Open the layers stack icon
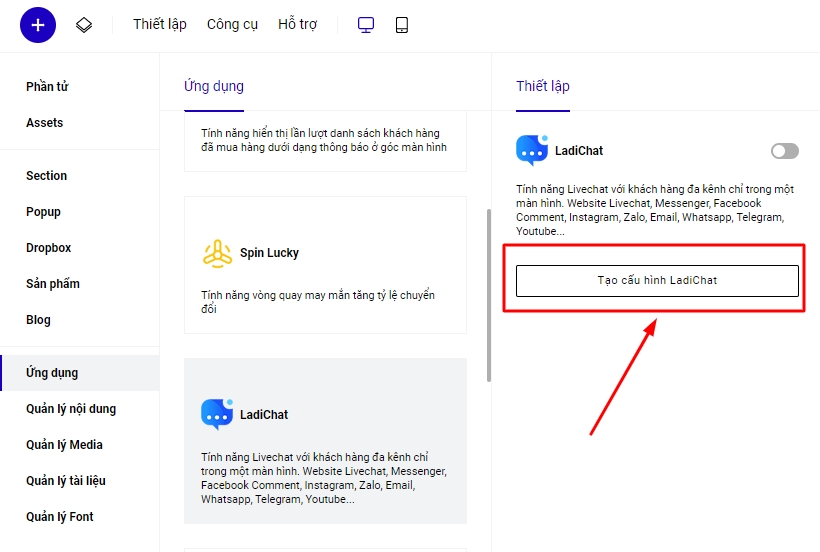Viewport: 820px width, 552px height. tap(84, 25)
